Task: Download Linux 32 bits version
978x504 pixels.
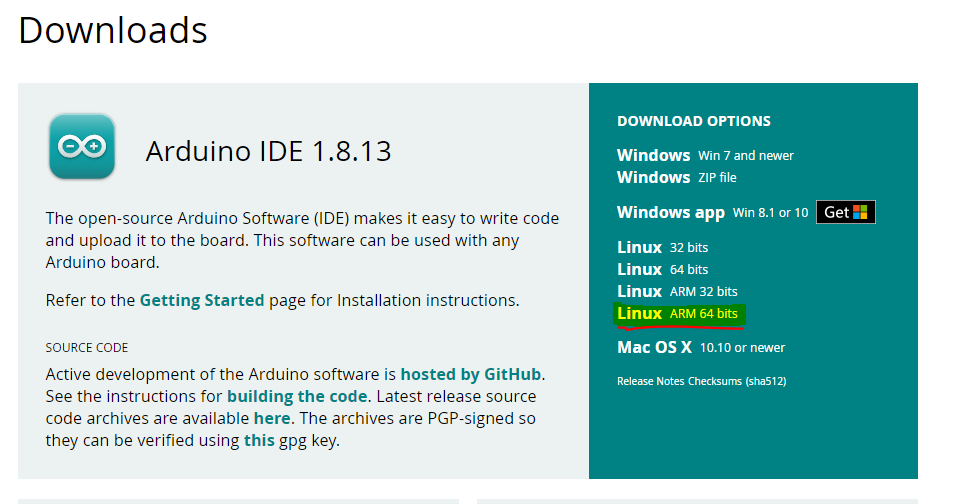Action: pos(662,248)
